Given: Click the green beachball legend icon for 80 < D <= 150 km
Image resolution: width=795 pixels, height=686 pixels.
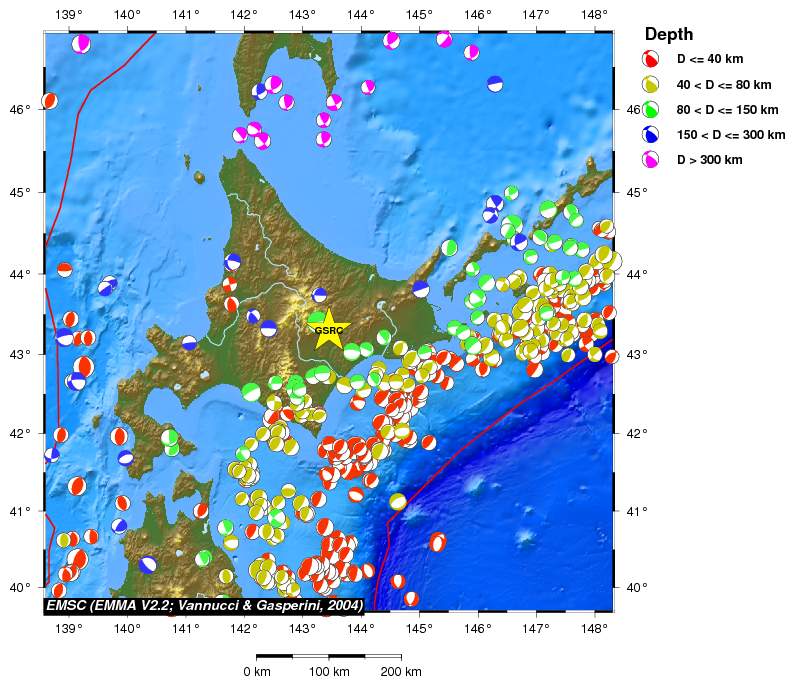Looking at the screenshot, I should (651, 109).
